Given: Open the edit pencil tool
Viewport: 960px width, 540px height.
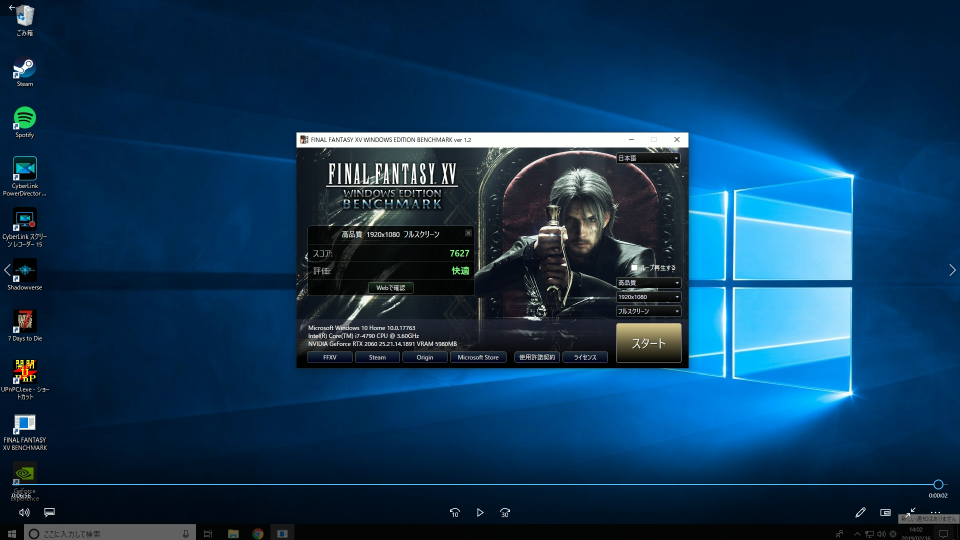Looking at the screenshot, I should click(860, 512).
